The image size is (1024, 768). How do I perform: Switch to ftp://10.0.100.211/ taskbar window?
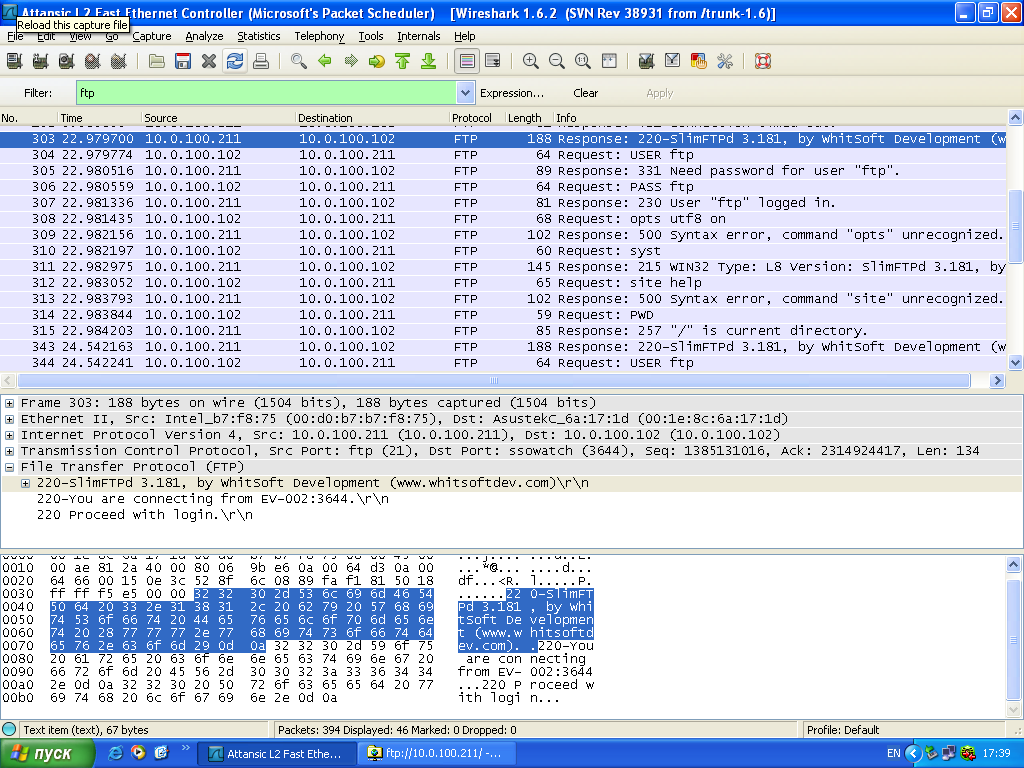point(437,754)
